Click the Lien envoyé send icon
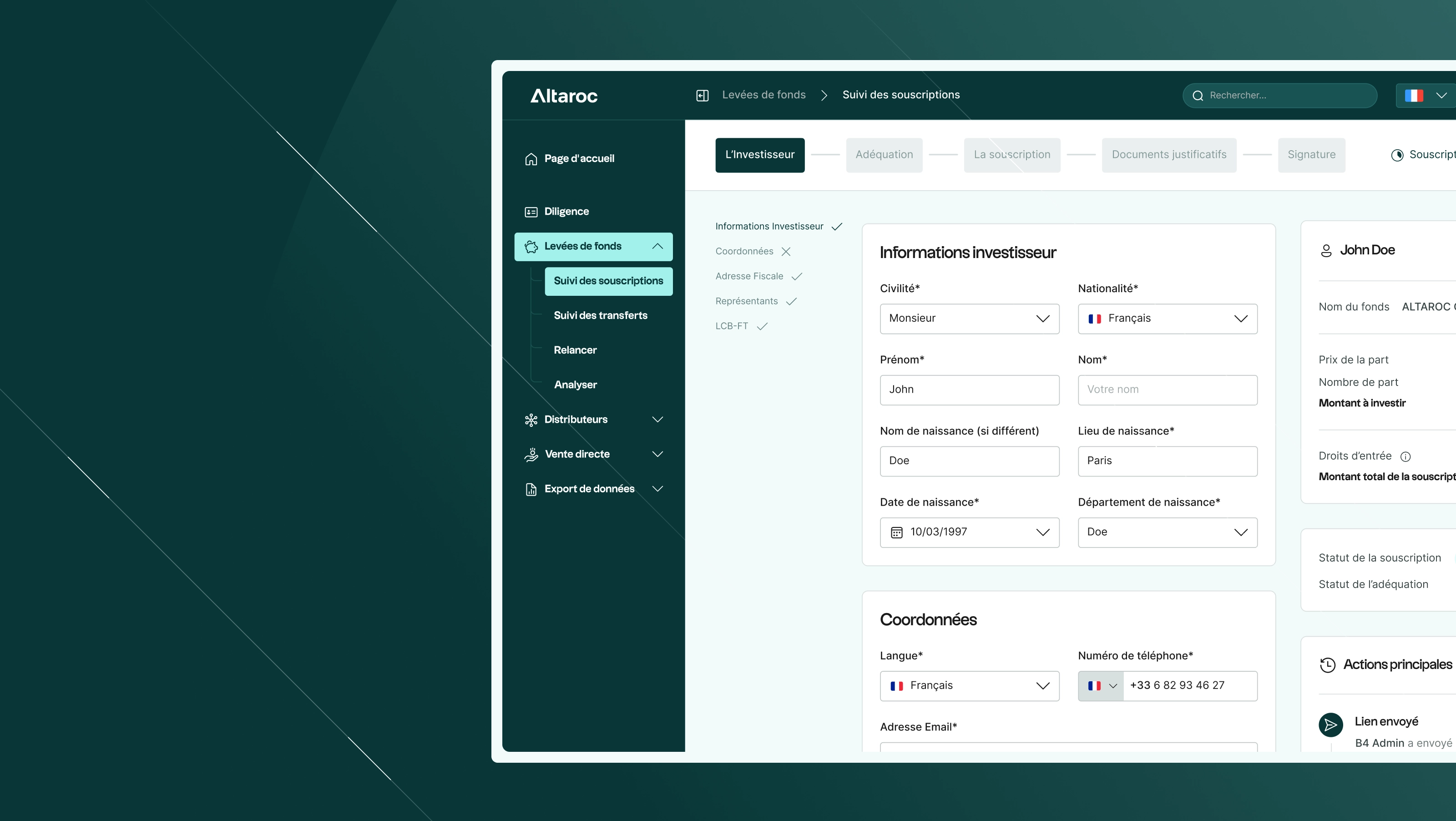 point(1330,725)
